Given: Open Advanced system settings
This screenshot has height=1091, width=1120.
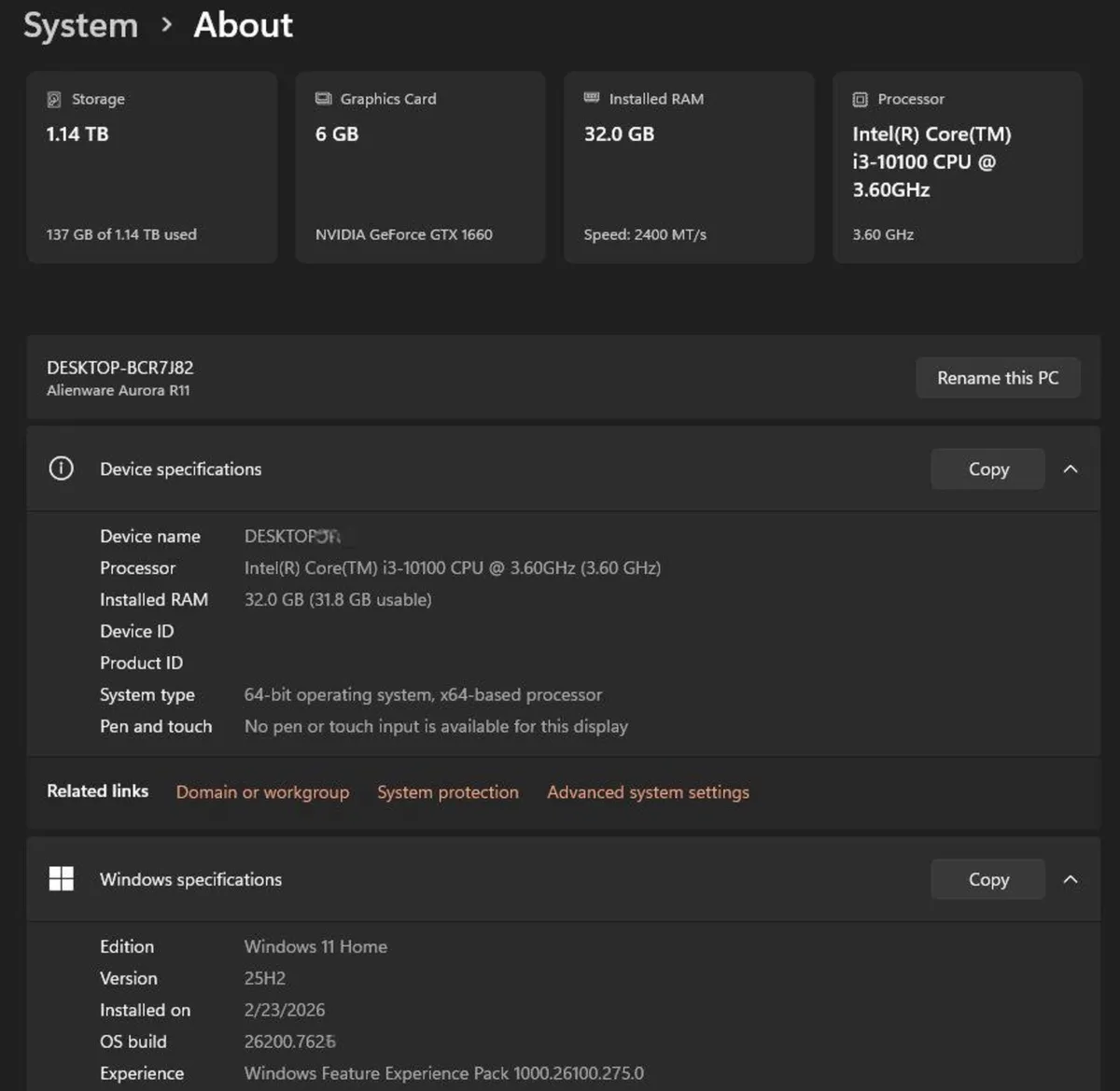Looking at the screenshot, I should tap(648, 791).
